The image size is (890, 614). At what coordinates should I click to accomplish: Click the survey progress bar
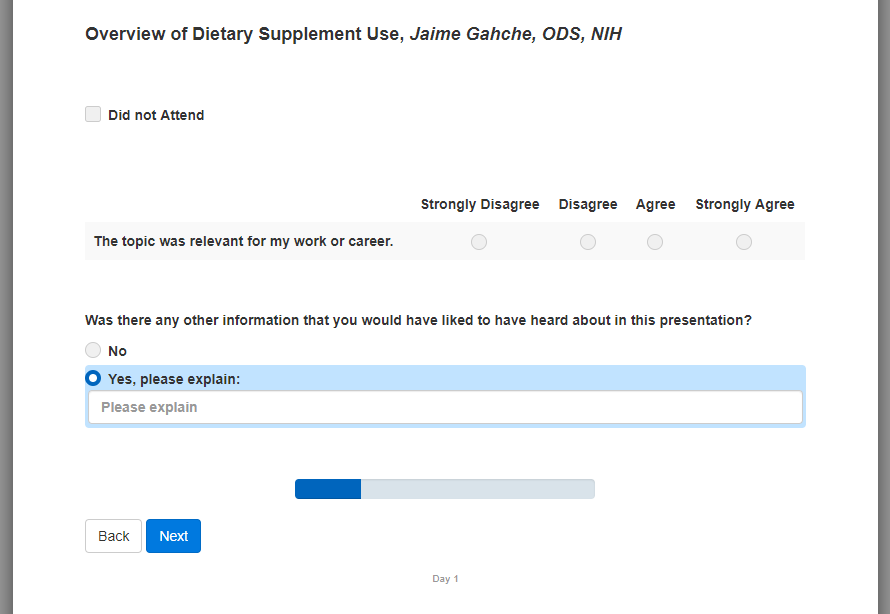tap(445, 489)
